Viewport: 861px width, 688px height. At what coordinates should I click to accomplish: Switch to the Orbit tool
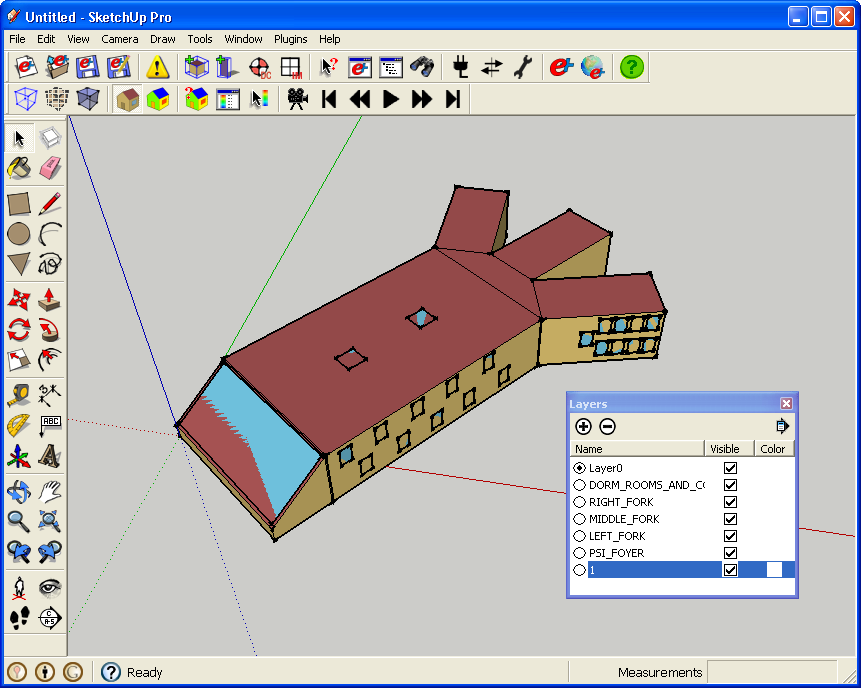(18, 491)
